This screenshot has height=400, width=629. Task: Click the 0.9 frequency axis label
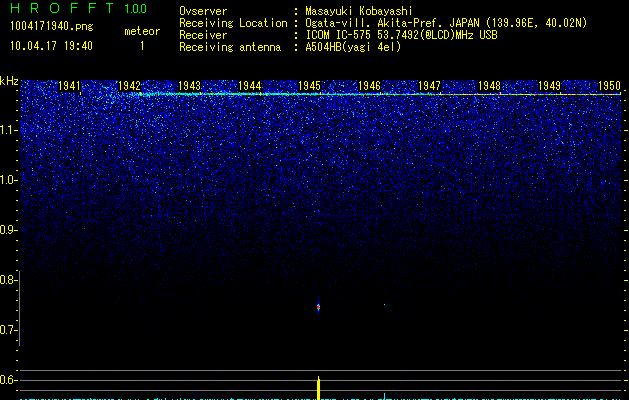tap(8, 230)
